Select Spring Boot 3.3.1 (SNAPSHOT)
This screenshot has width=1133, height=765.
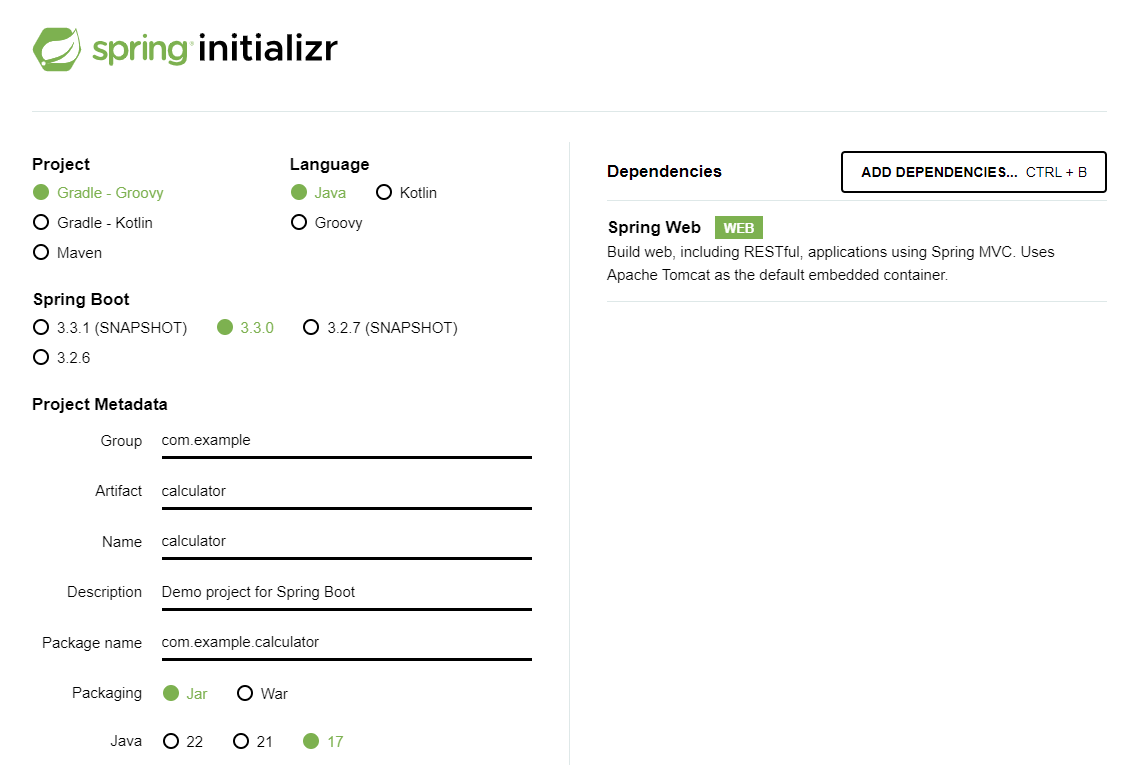(110, 328)
